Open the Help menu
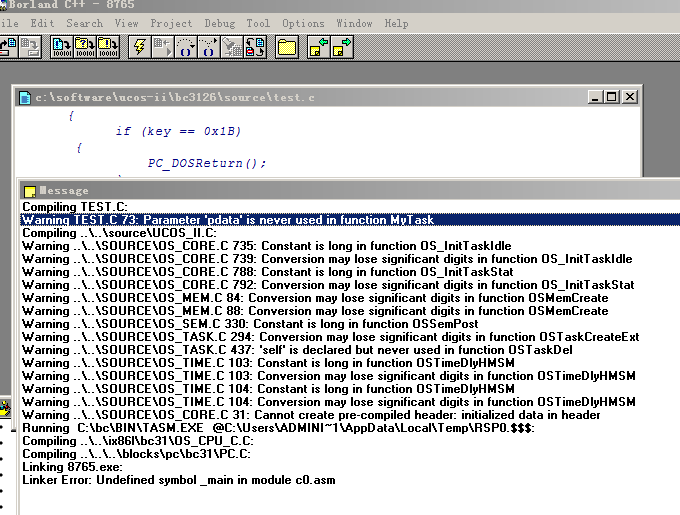Viewport: 680px width, 515px height. pyautogui.click(x=396, y=23)
